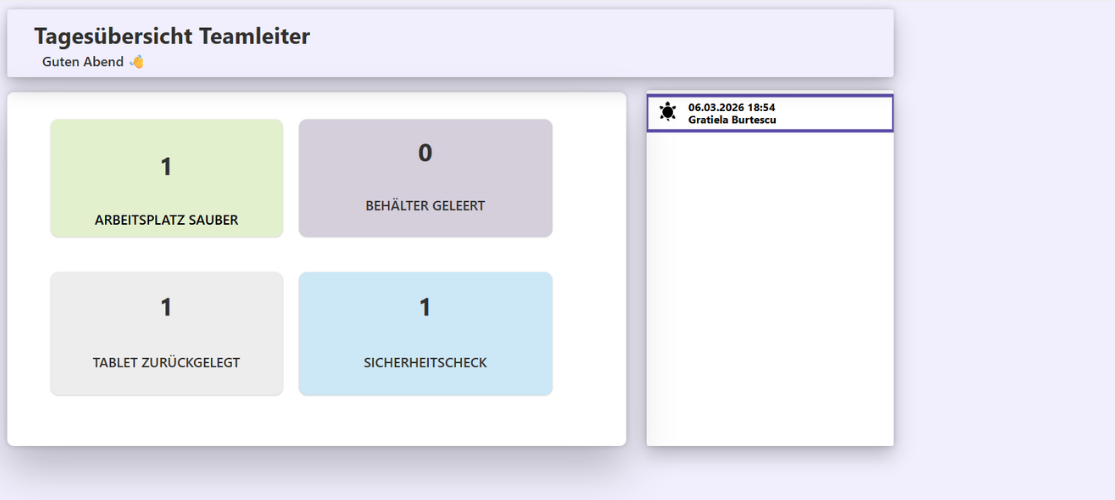Click the waving hand emoji
Viewport: 1115px width, 500px height.
pyautogui.click(x=137, y=62)
